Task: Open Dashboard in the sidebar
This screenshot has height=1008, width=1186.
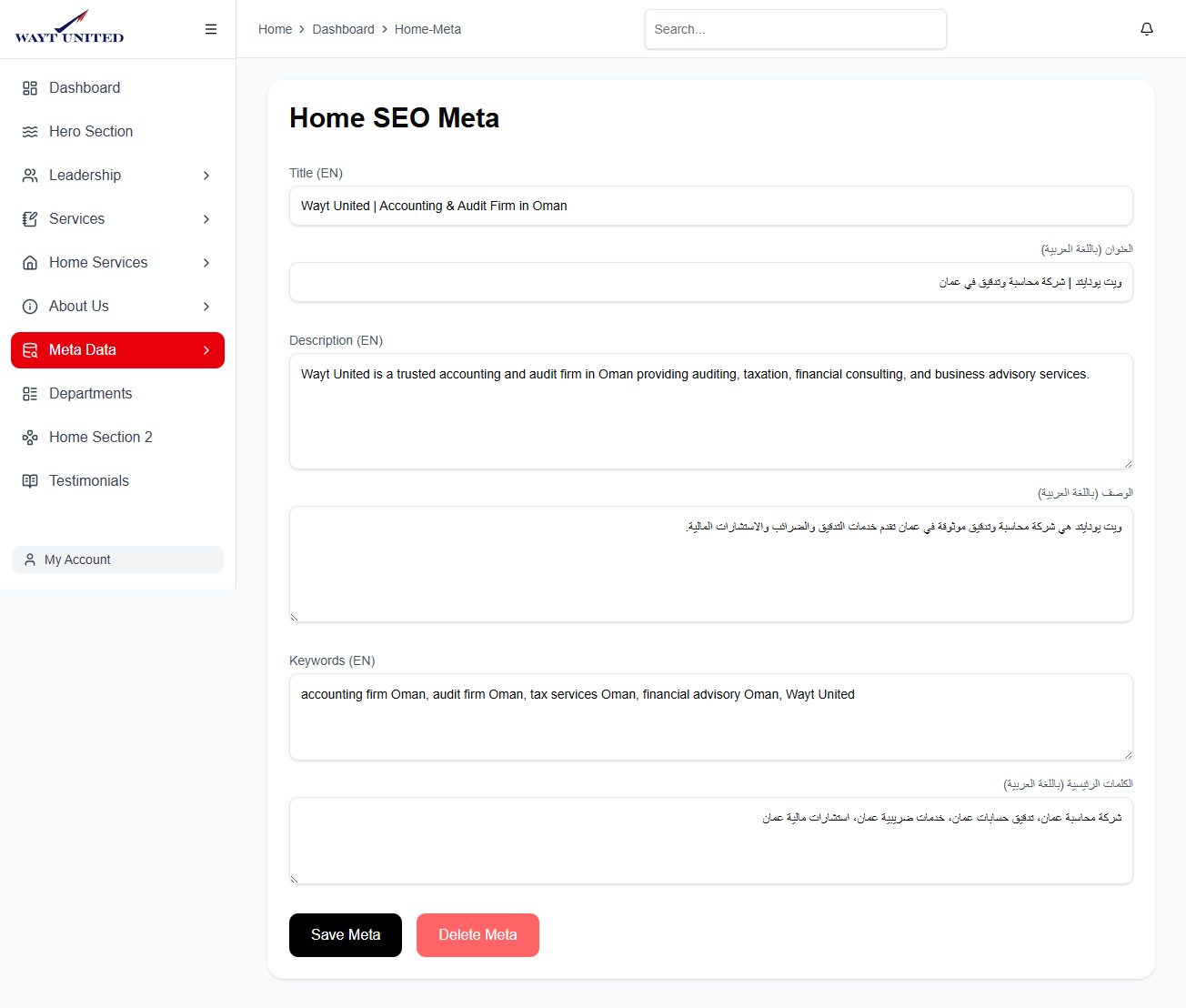Action: pyautogui.click(x=117, y=88)
